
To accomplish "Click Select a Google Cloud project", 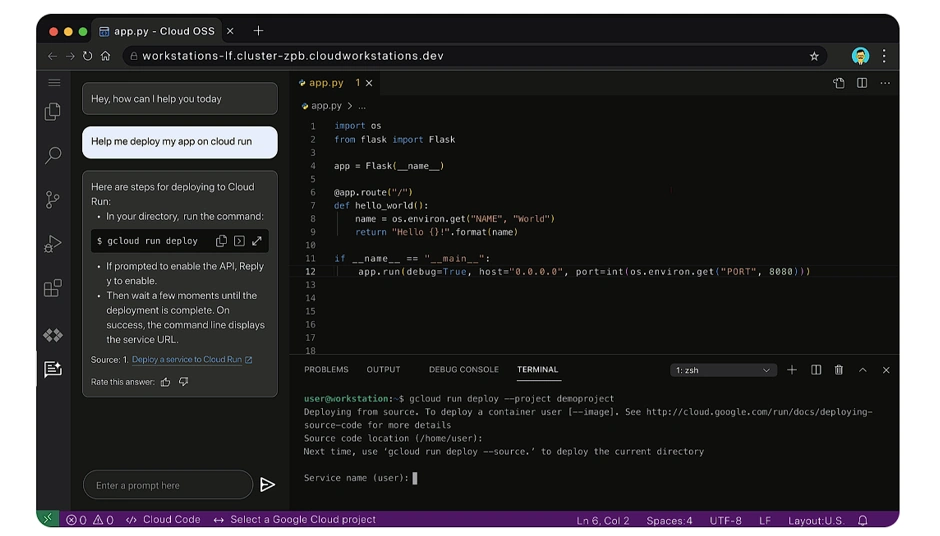I will (x=295, y=520).
